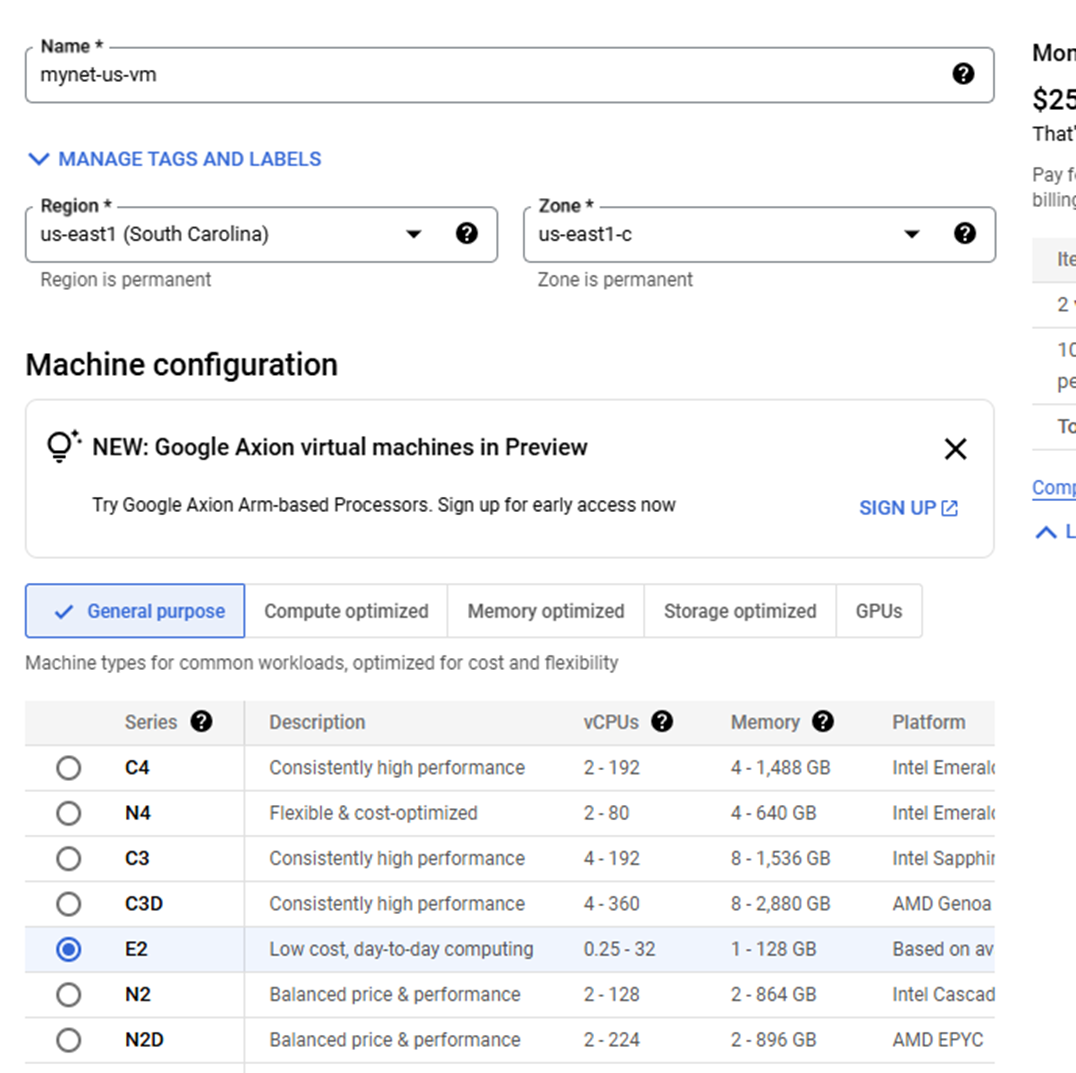Select the C3D series radio button

pos(69,904)
